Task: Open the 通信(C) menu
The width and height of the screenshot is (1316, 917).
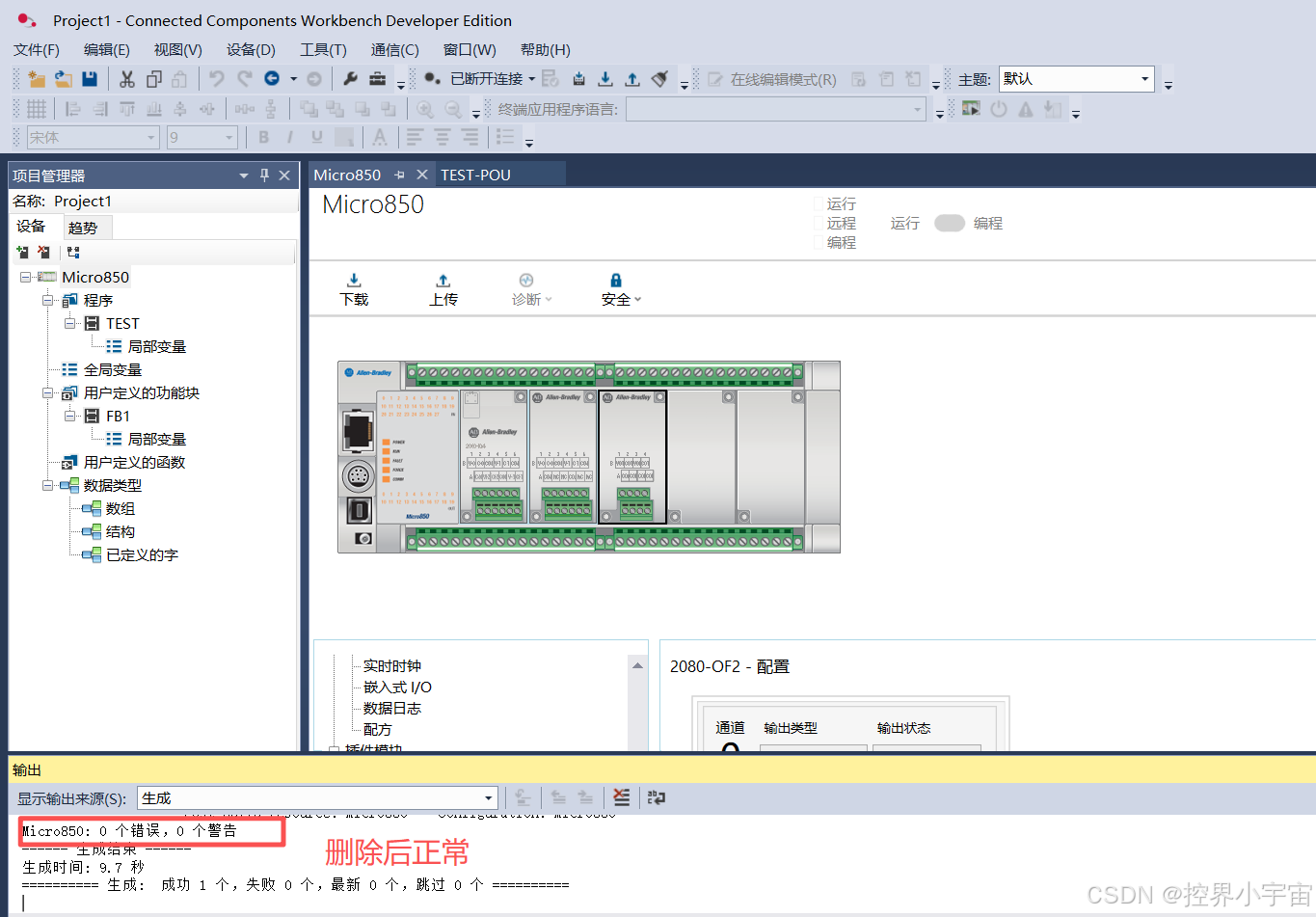Action: coord(394,49)
